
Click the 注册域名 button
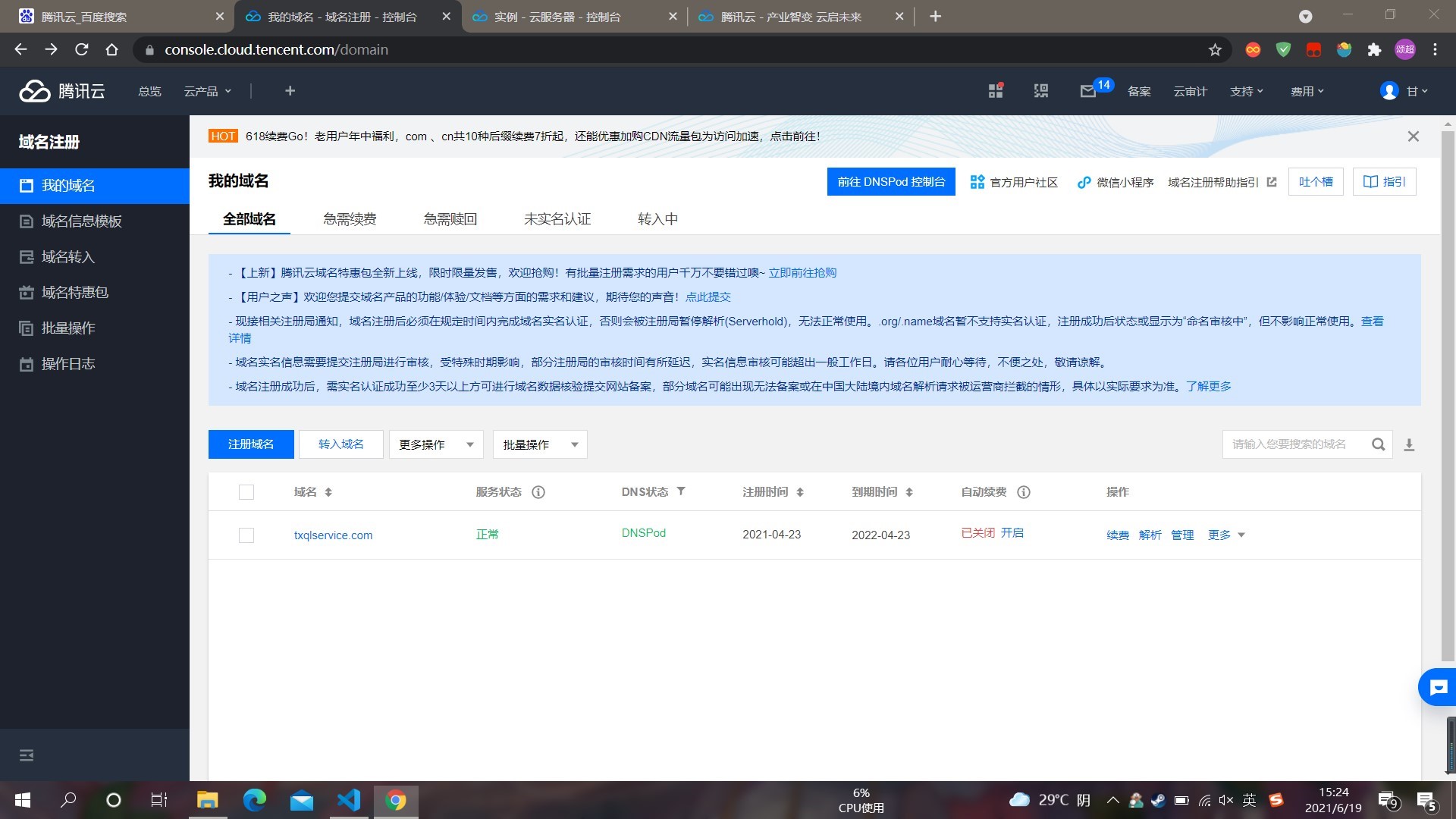pyautogui.click(x=251, y=444)
